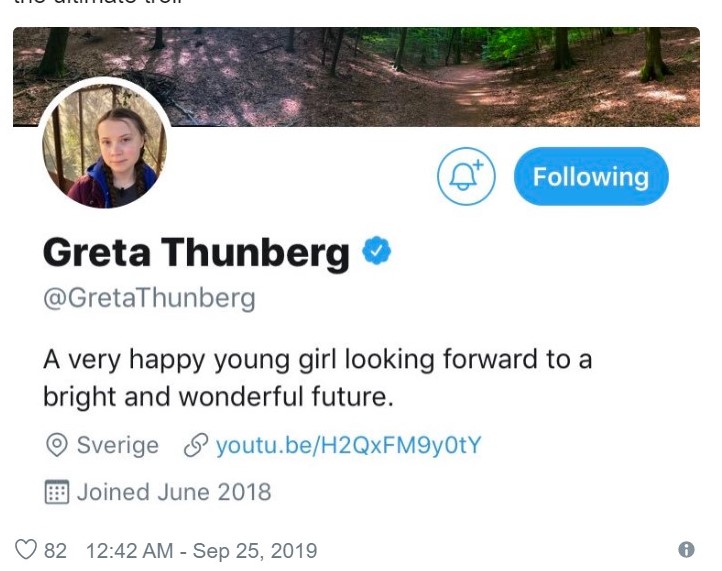
Task: Open the youtu.be/H2QxFM9y0tY link
Action: click(x=349, y=445)
